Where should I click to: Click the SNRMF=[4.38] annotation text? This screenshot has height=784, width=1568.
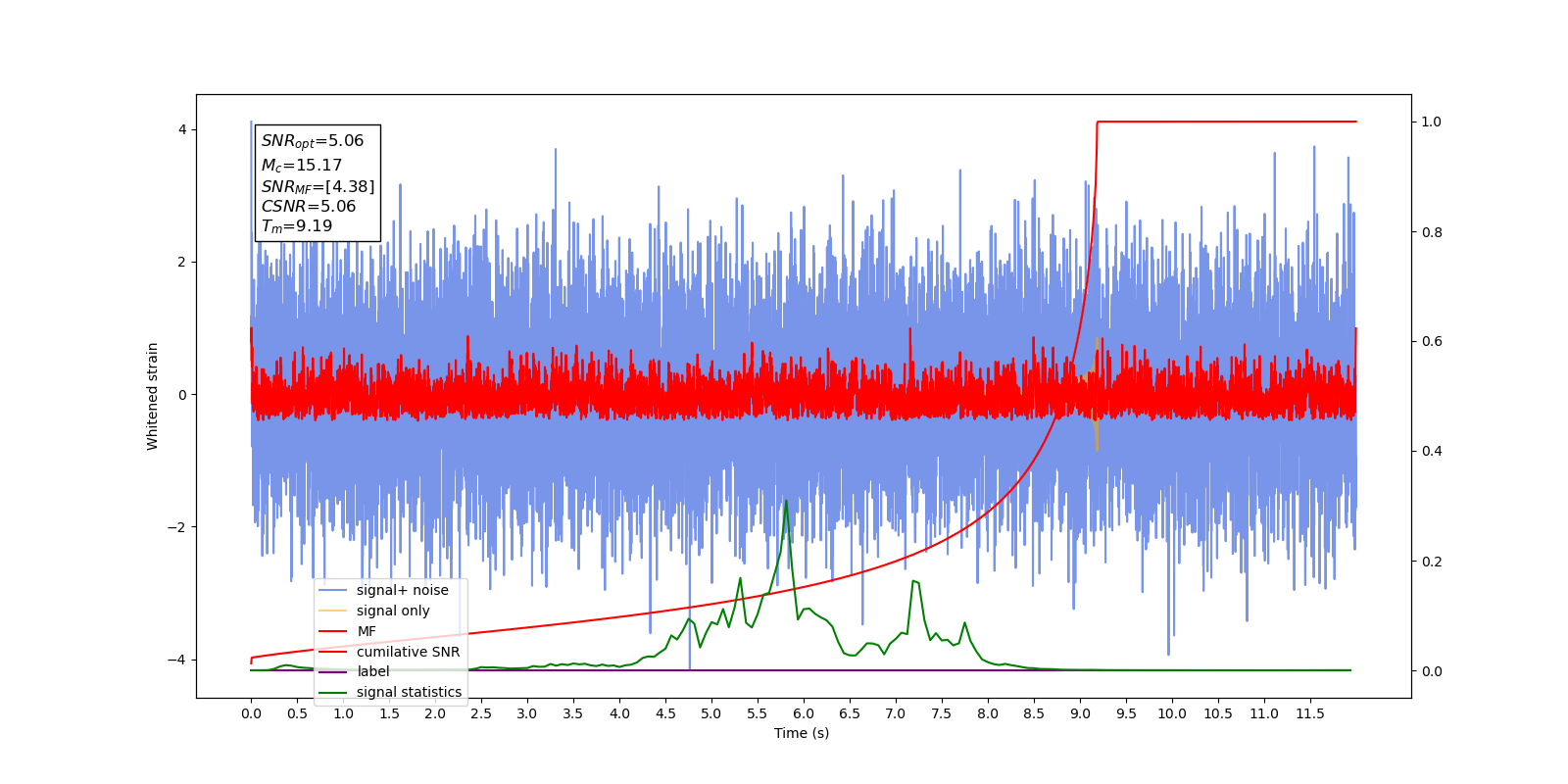tap(318, 186)
